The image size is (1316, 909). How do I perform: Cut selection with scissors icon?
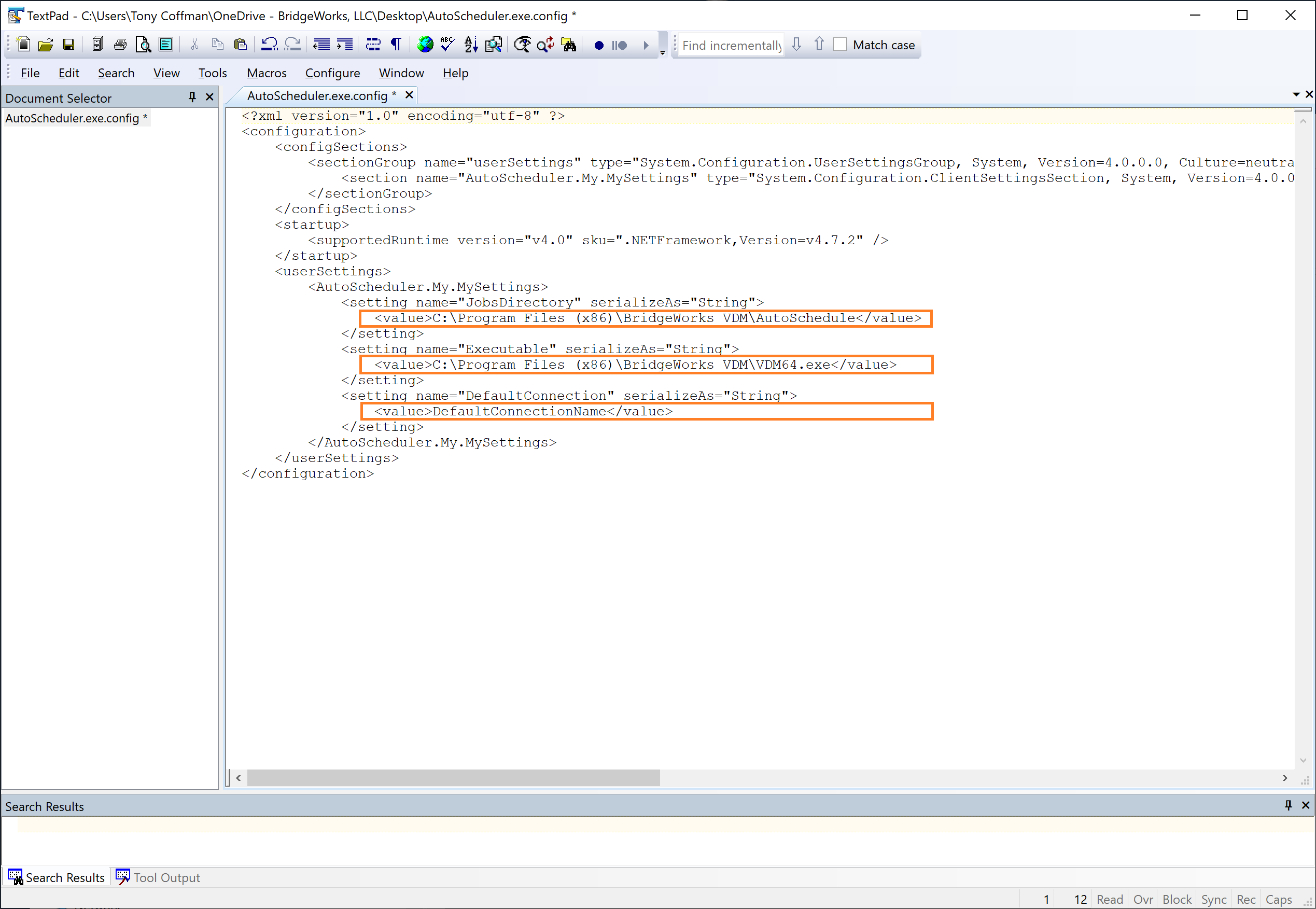[194, 45]
